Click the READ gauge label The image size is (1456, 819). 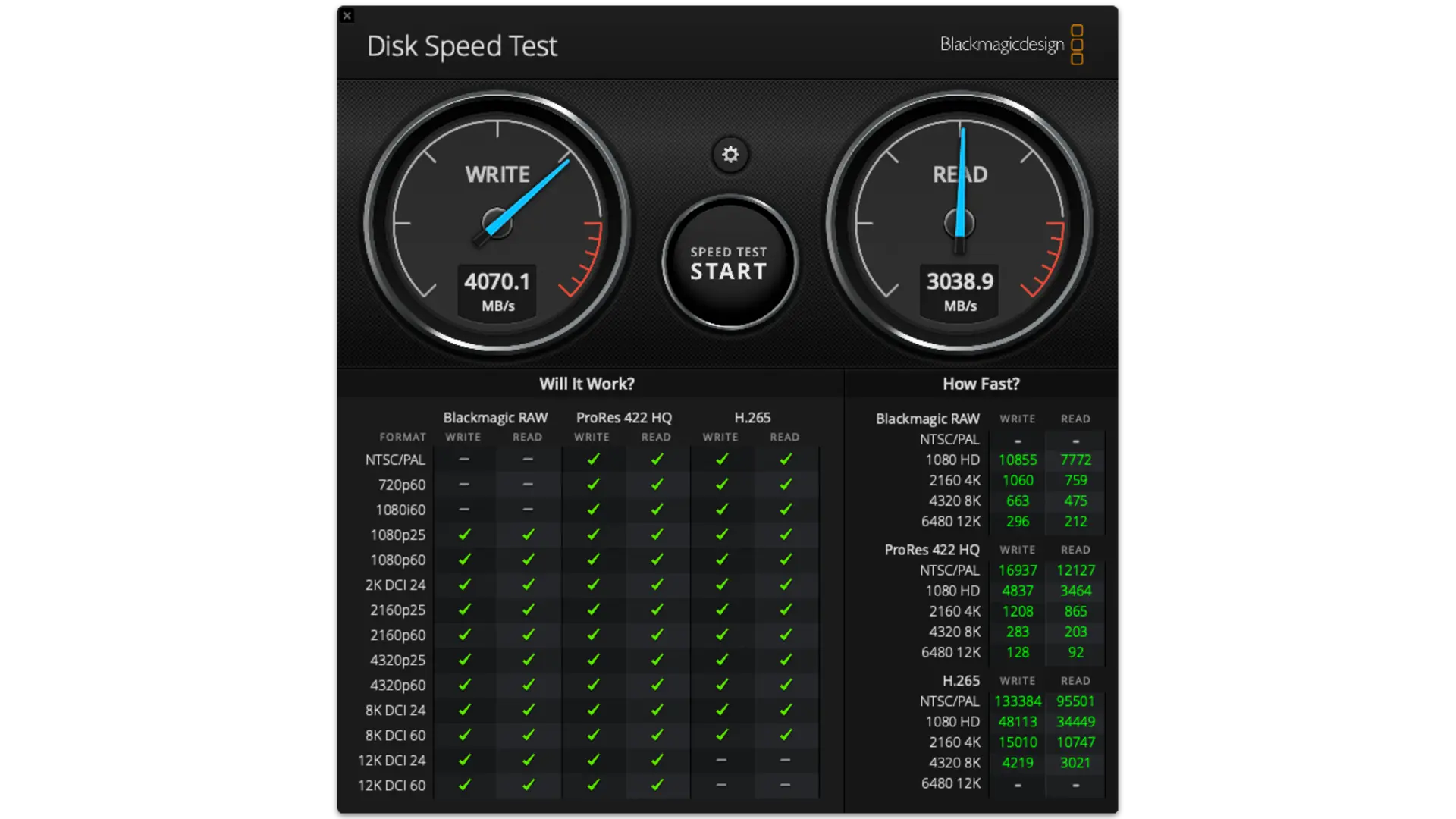pyautogui.click(x=960, y=174)
